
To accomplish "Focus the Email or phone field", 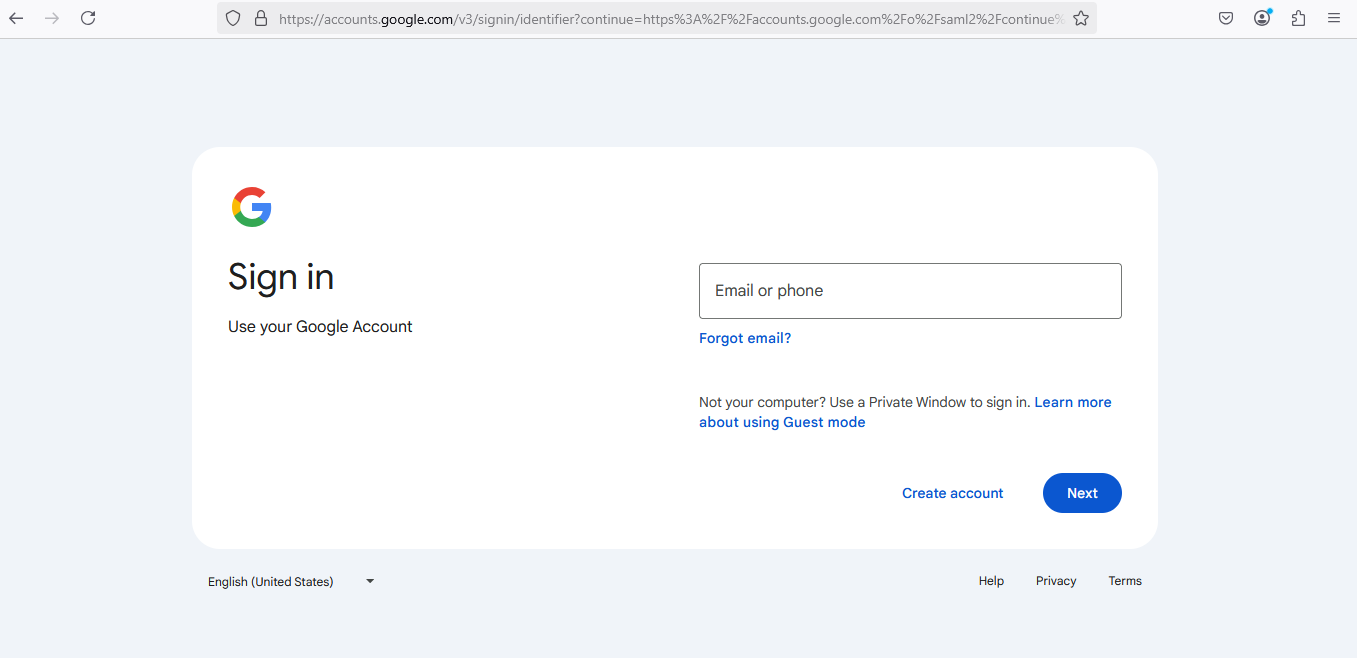I will pos(910,291).
